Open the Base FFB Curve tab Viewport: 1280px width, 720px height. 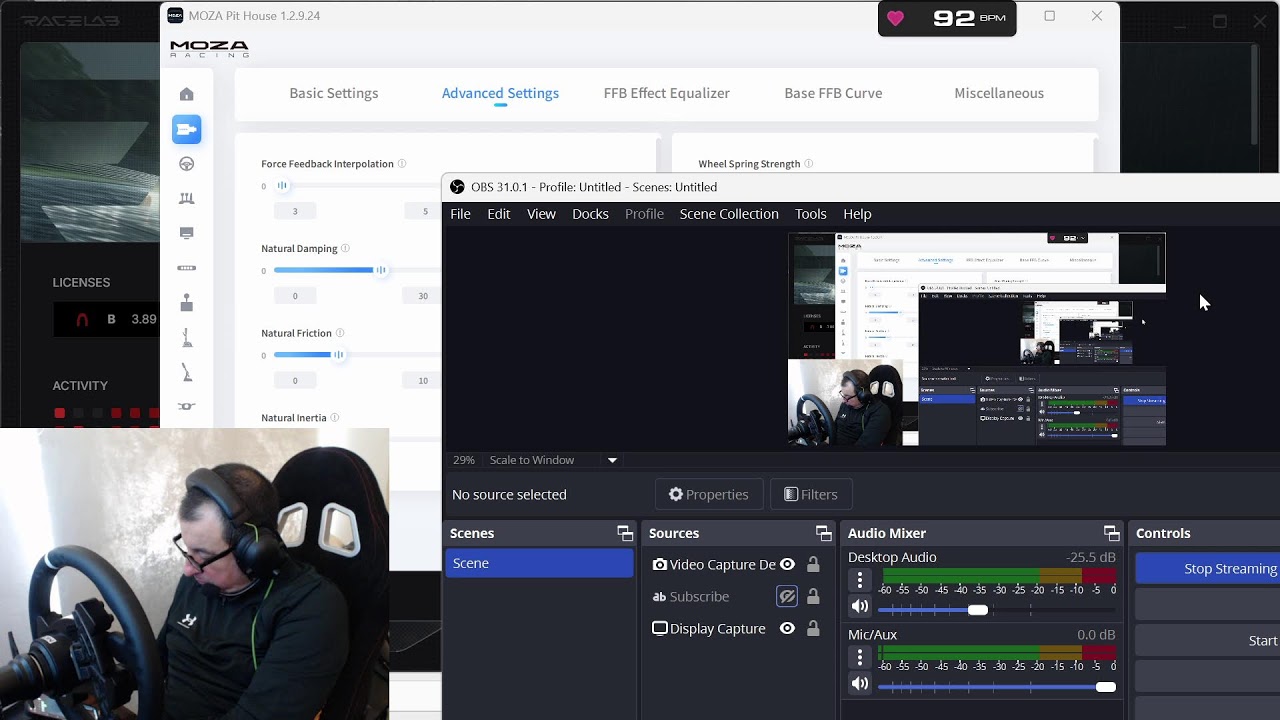click(x=833, y=93)
